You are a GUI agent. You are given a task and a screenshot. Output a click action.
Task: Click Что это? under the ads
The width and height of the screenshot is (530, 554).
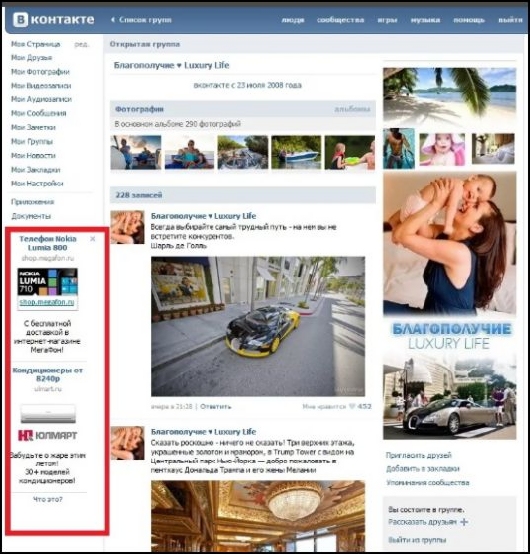(x=48, y=499)
